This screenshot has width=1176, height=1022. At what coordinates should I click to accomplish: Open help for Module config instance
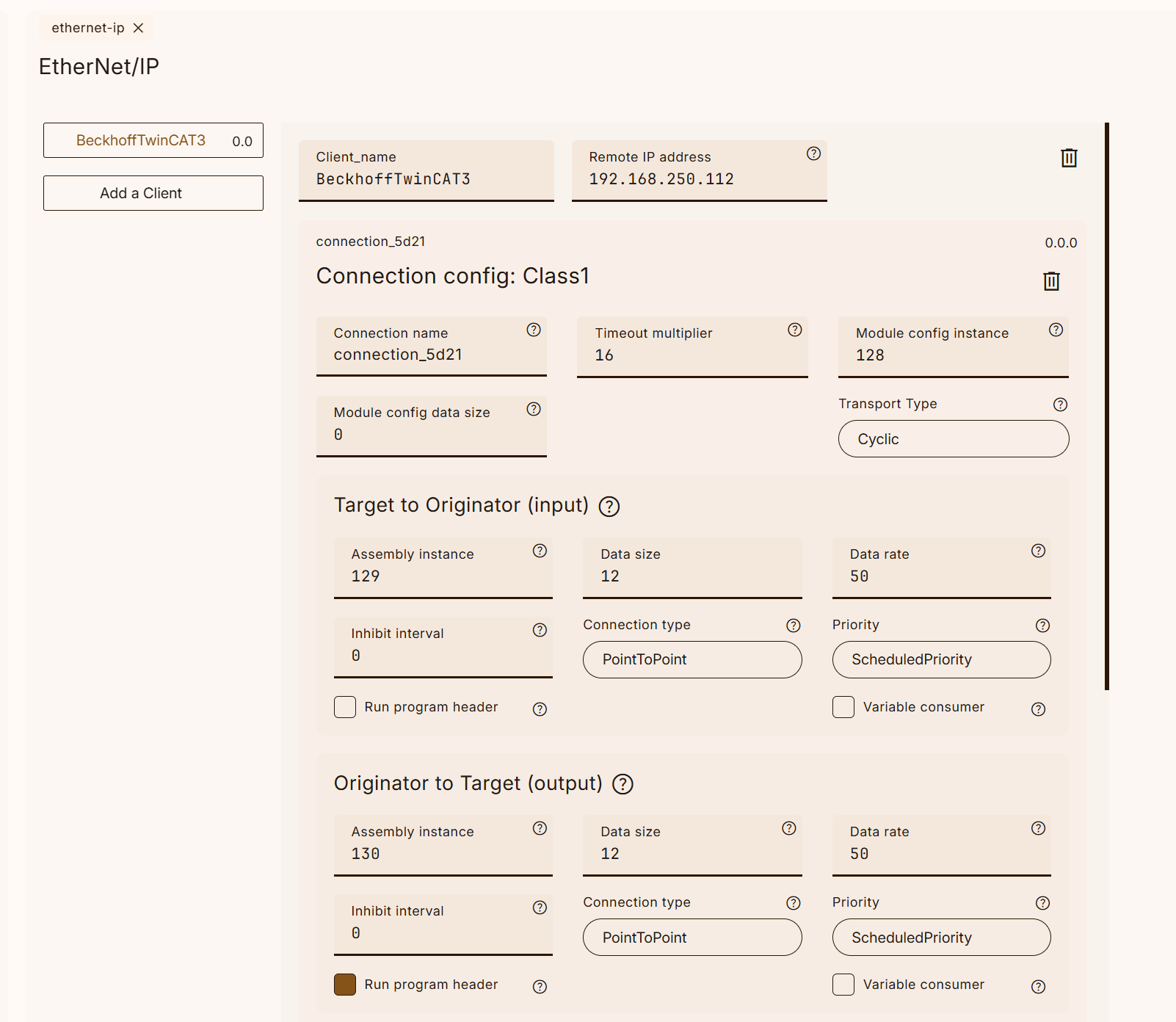[1056, 330]
